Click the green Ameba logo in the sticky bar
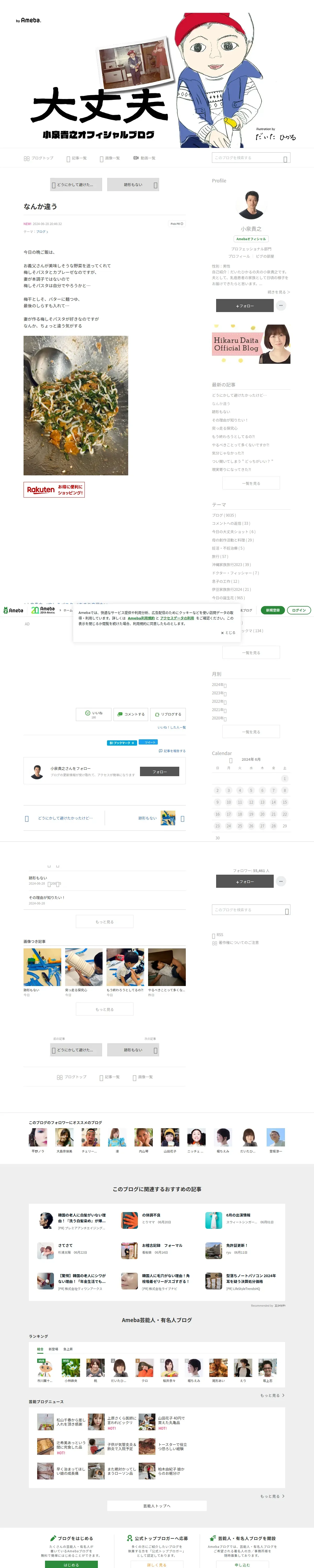 pyautogui.click(x=13, y=610)
